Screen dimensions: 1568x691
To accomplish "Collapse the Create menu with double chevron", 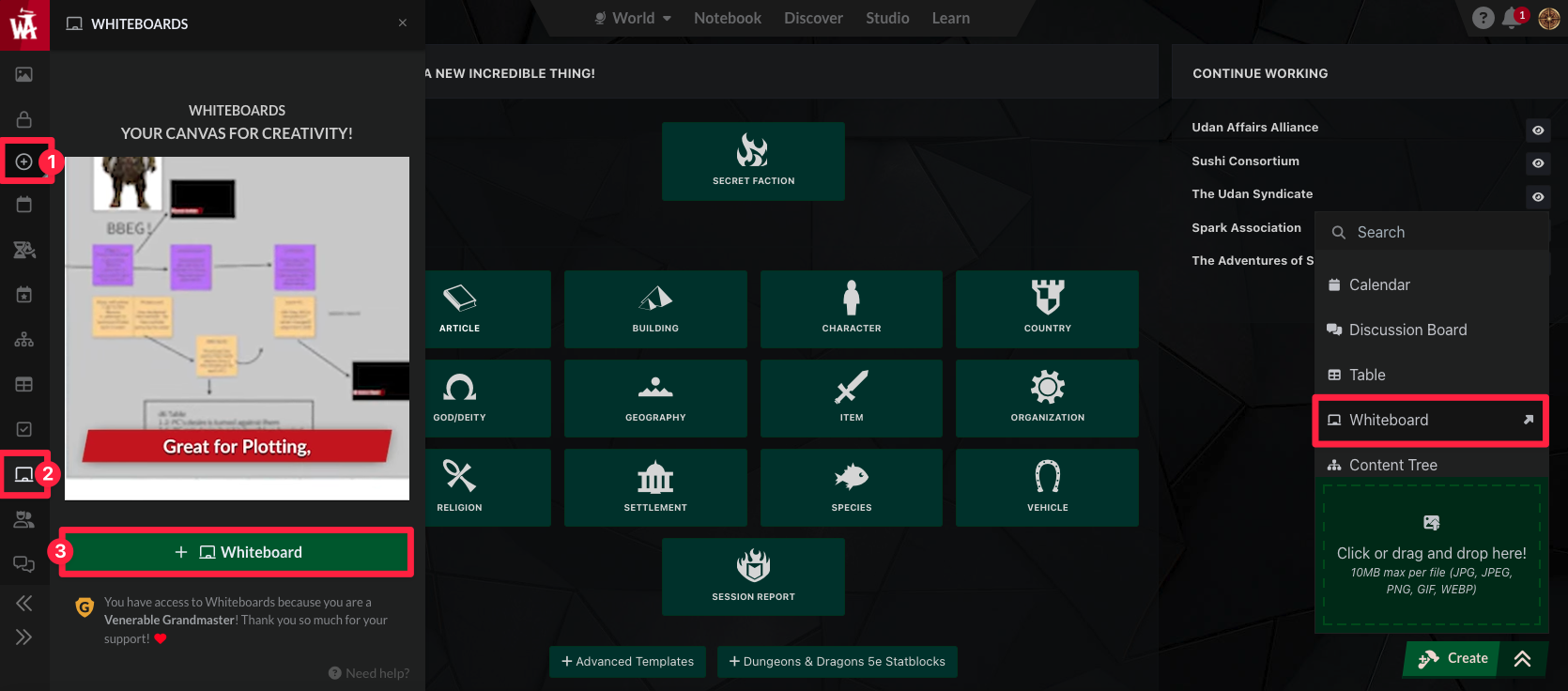I will [x=1522, y=659].
